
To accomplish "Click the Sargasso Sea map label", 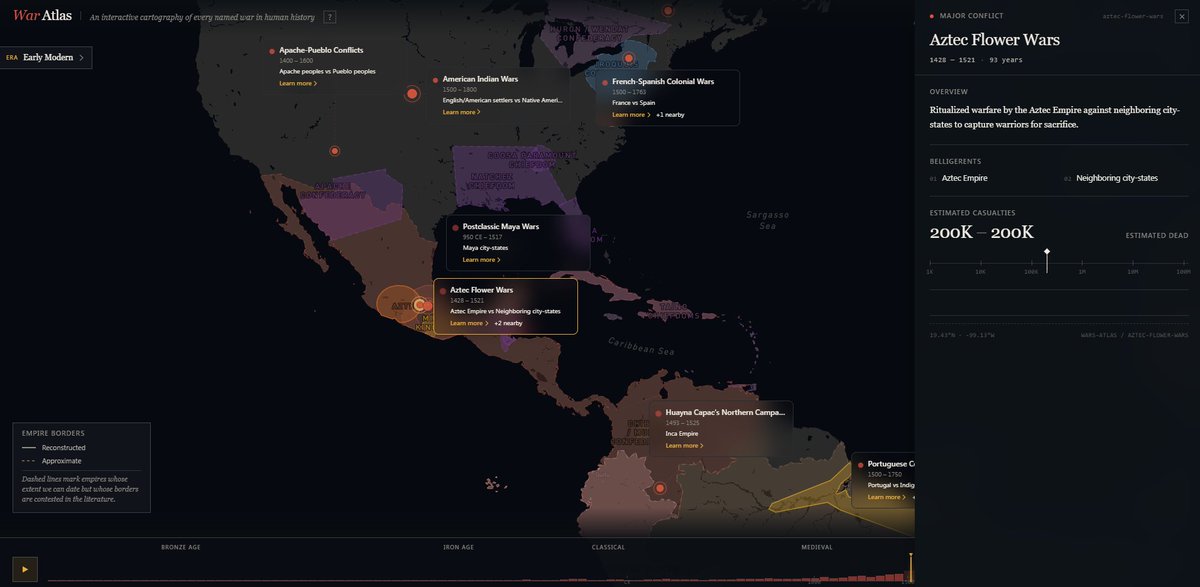I will point(768,221).
